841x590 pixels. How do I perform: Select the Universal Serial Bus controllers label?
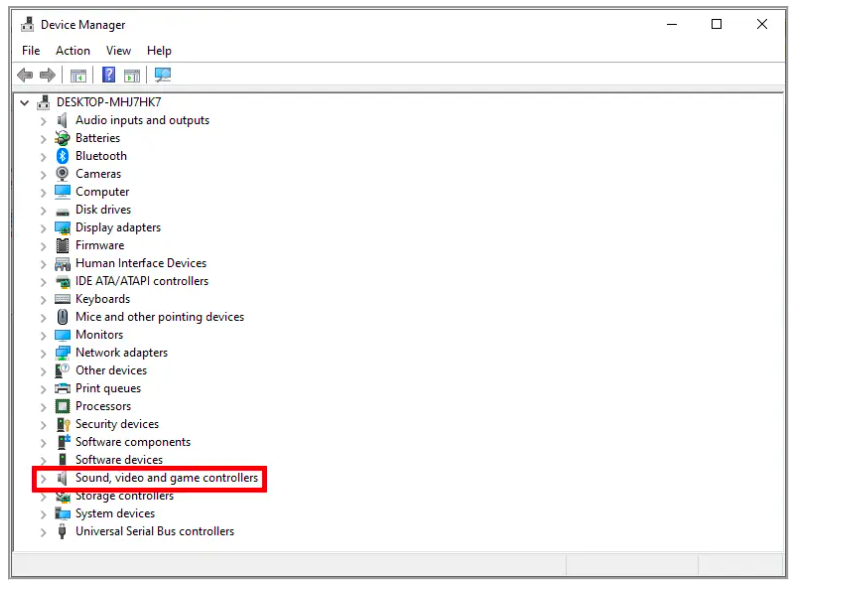[155, 531]
